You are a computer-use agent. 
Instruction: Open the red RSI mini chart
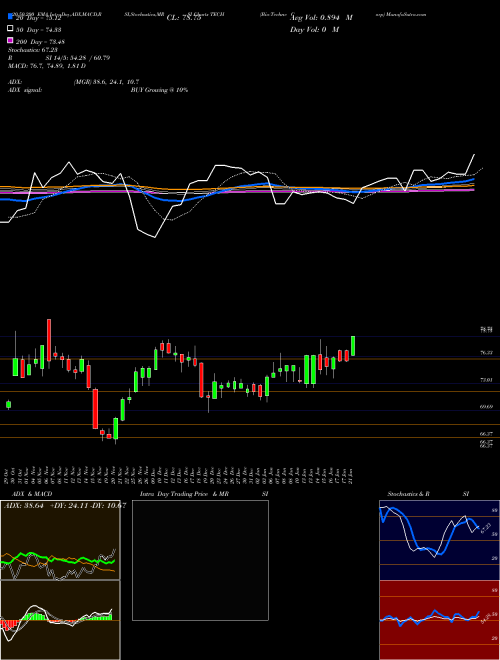tap(439, 620)
